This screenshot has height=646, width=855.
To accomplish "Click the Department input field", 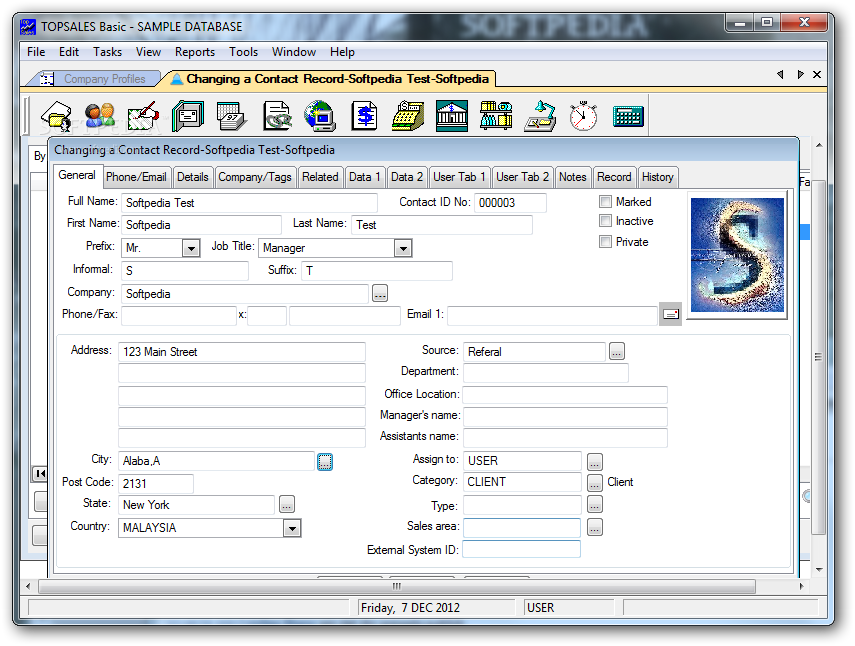I will [545, 373].
